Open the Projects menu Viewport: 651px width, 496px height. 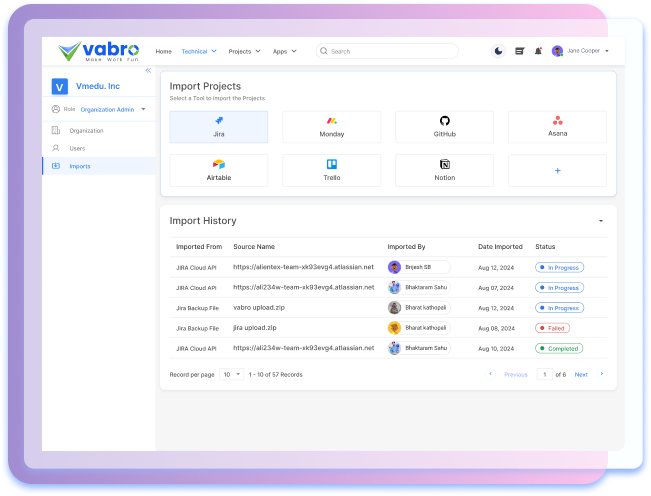[x=244, y=51]
